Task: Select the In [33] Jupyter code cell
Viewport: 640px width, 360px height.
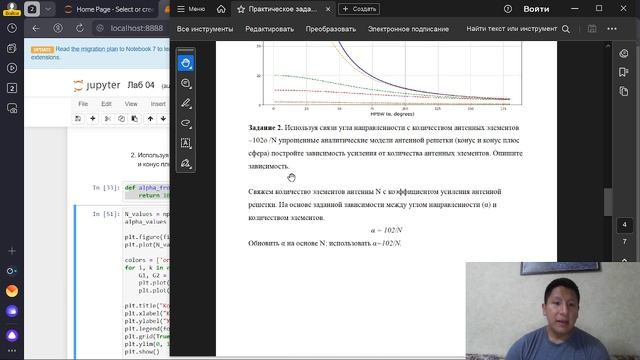Action: click(147, 191)
